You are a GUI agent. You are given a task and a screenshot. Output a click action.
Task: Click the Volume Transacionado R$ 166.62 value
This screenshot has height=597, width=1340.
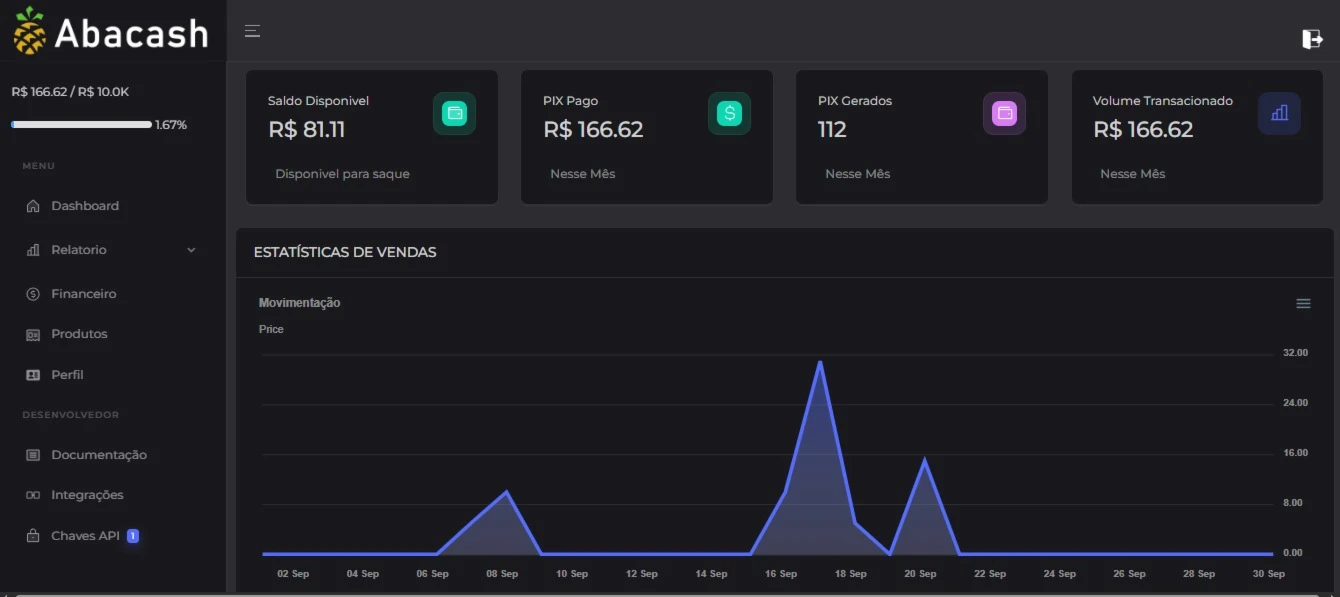1143,129
